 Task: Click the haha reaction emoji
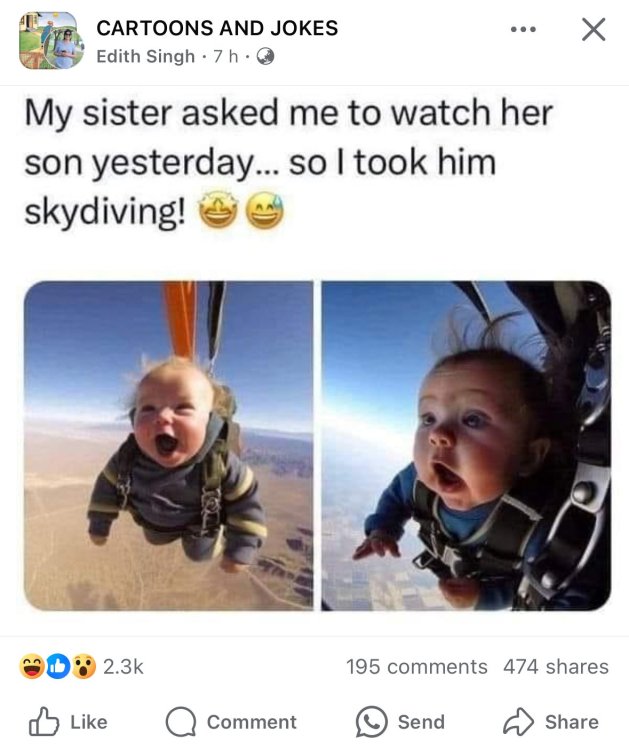(x=32, y=666)
